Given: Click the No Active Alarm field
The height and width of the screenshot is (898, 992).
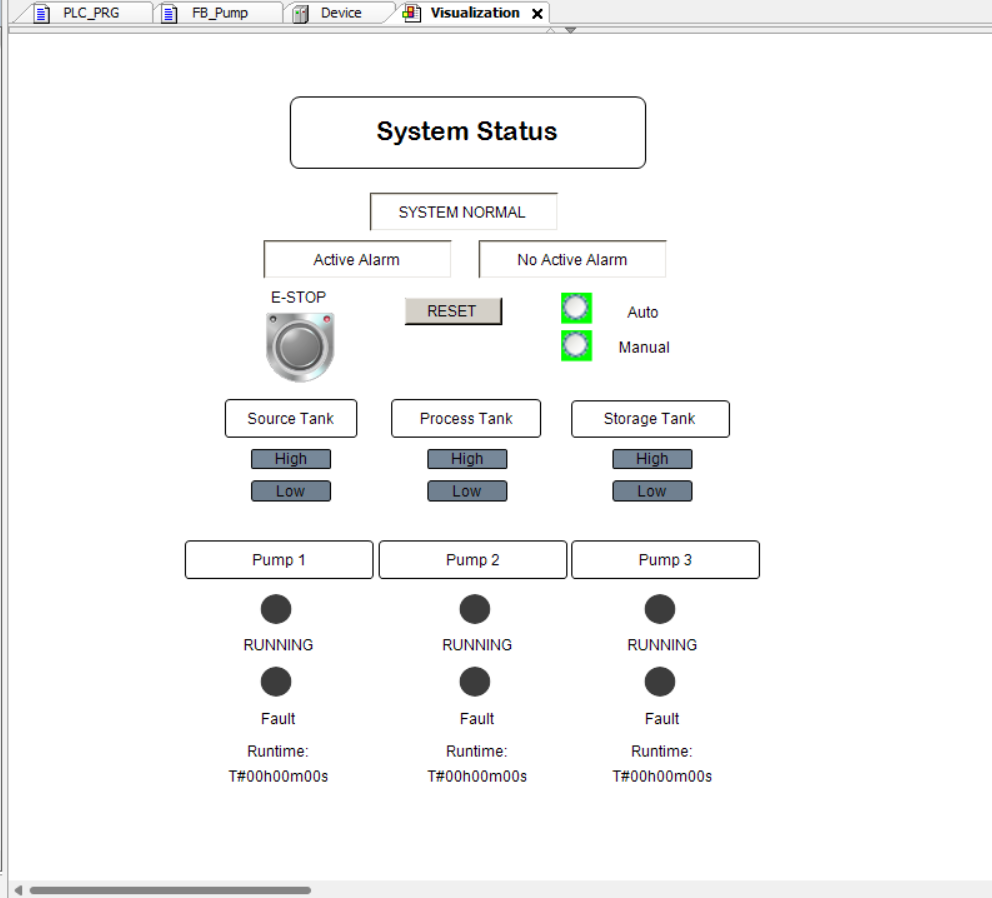Looking at the screenshot, I should point(572,259).
